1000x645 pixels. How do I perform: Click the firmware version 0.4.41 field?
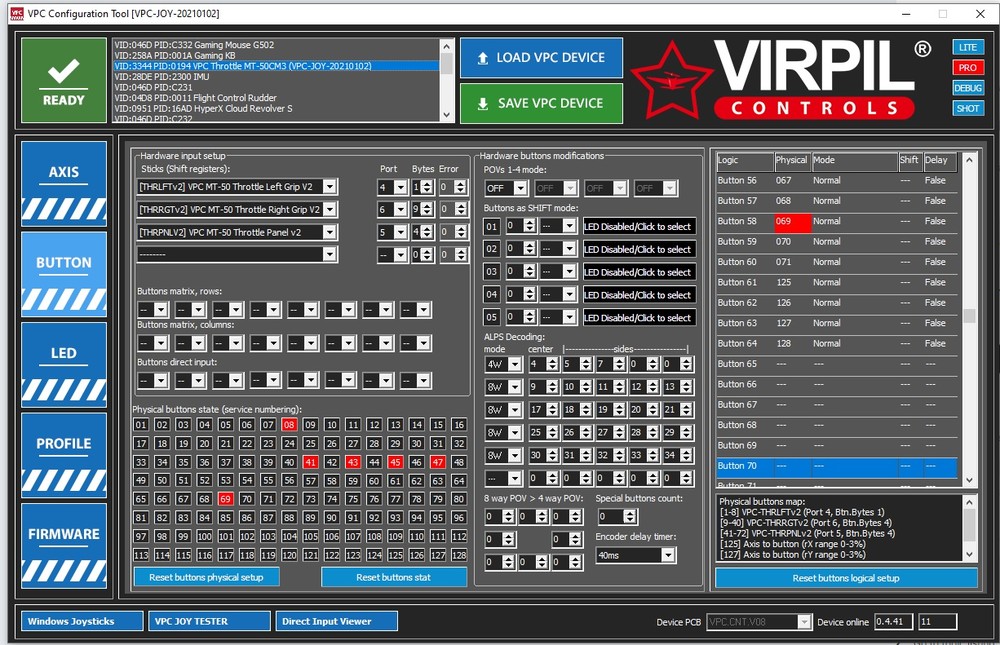click(x=893, y=621)
